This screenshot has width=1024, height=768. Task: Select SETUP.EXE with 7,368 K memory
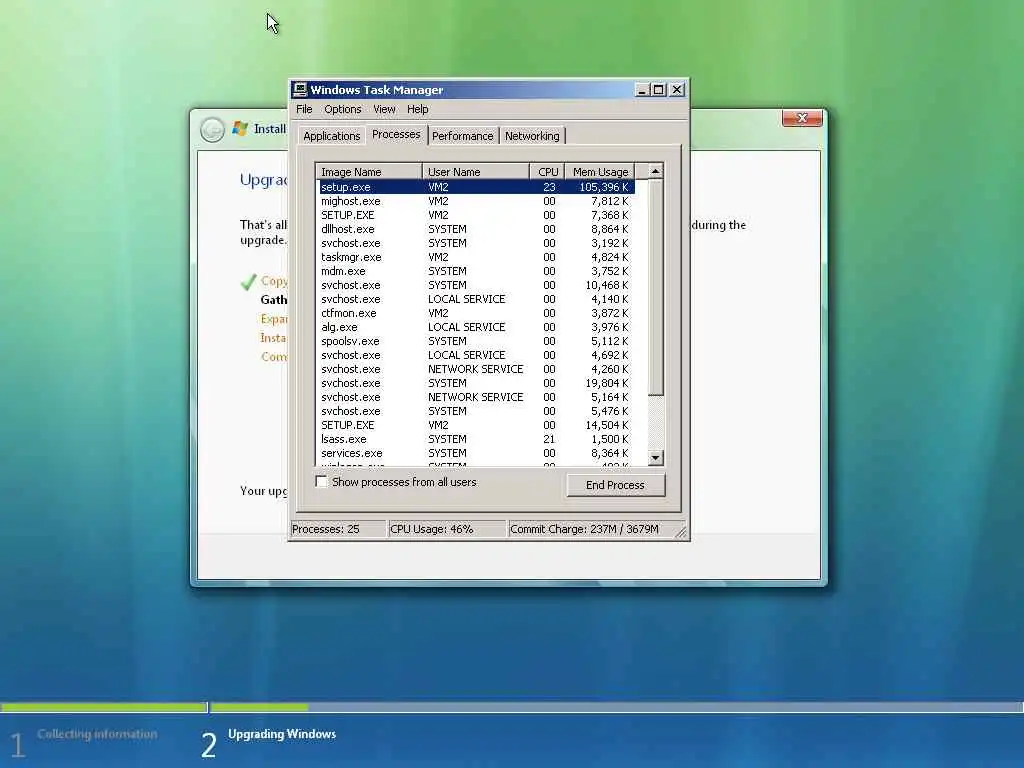coord(475,215)
